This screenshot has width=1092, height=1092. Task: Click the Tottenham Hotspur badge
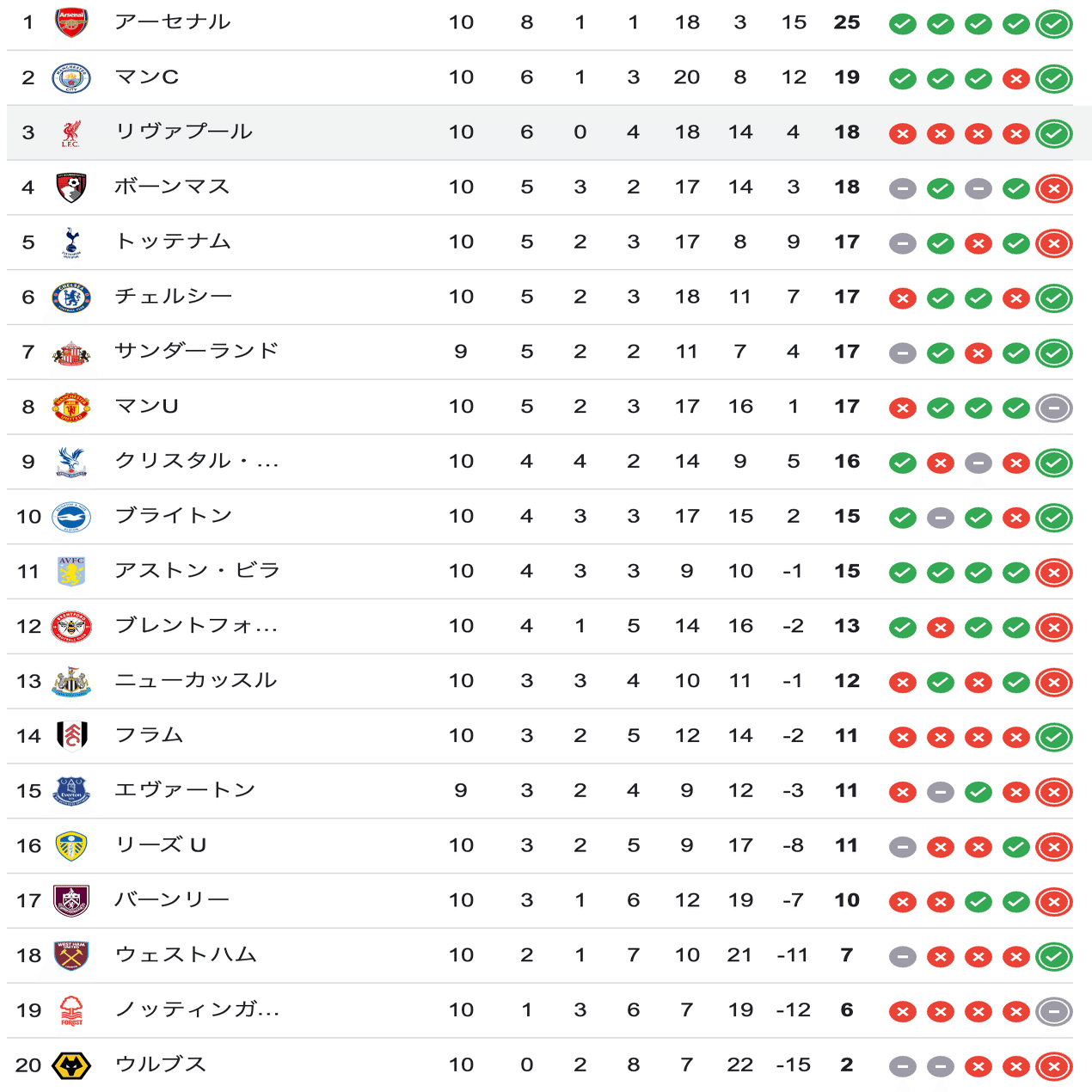(71, 242)
